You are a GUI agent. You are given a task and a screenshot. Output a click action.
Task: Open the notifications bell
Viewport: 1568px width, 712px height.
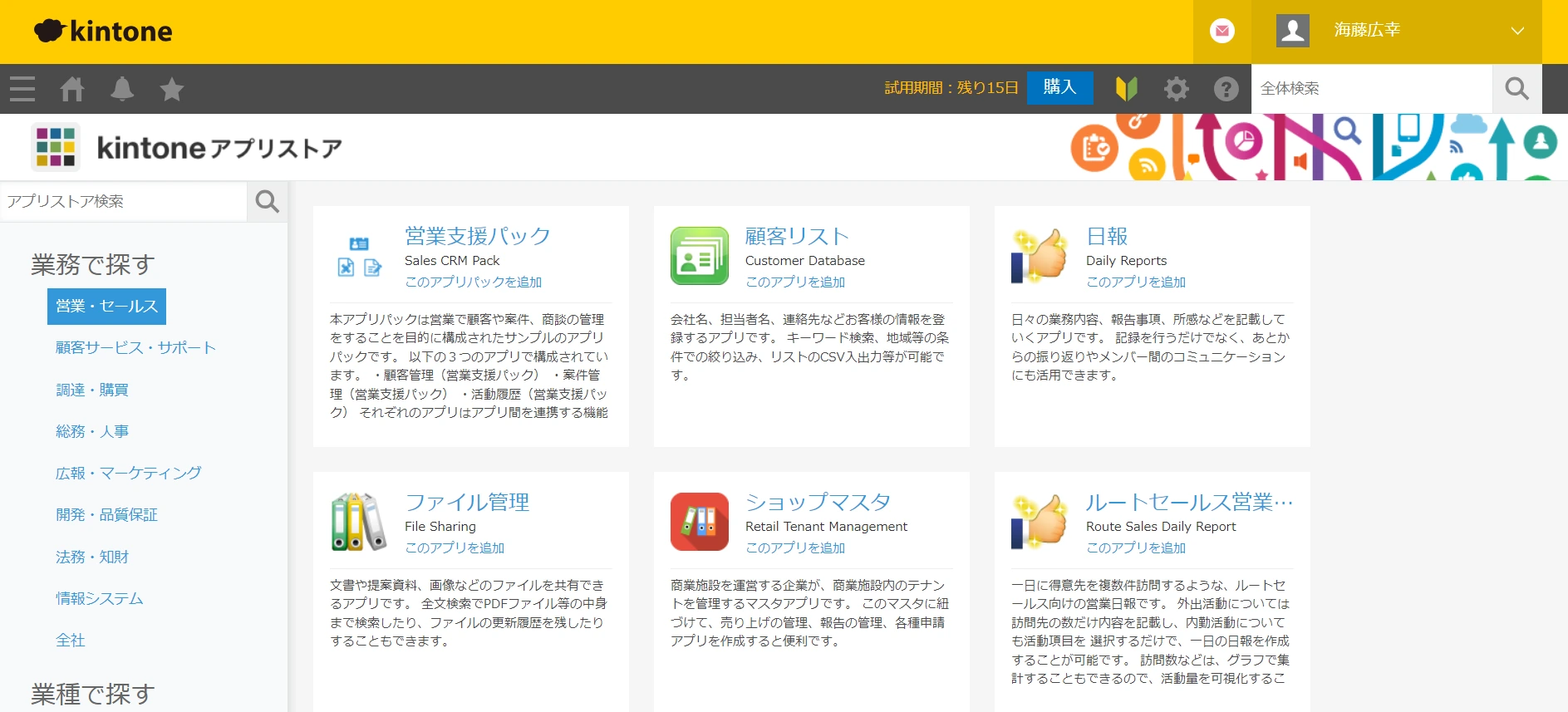point(122,89)
